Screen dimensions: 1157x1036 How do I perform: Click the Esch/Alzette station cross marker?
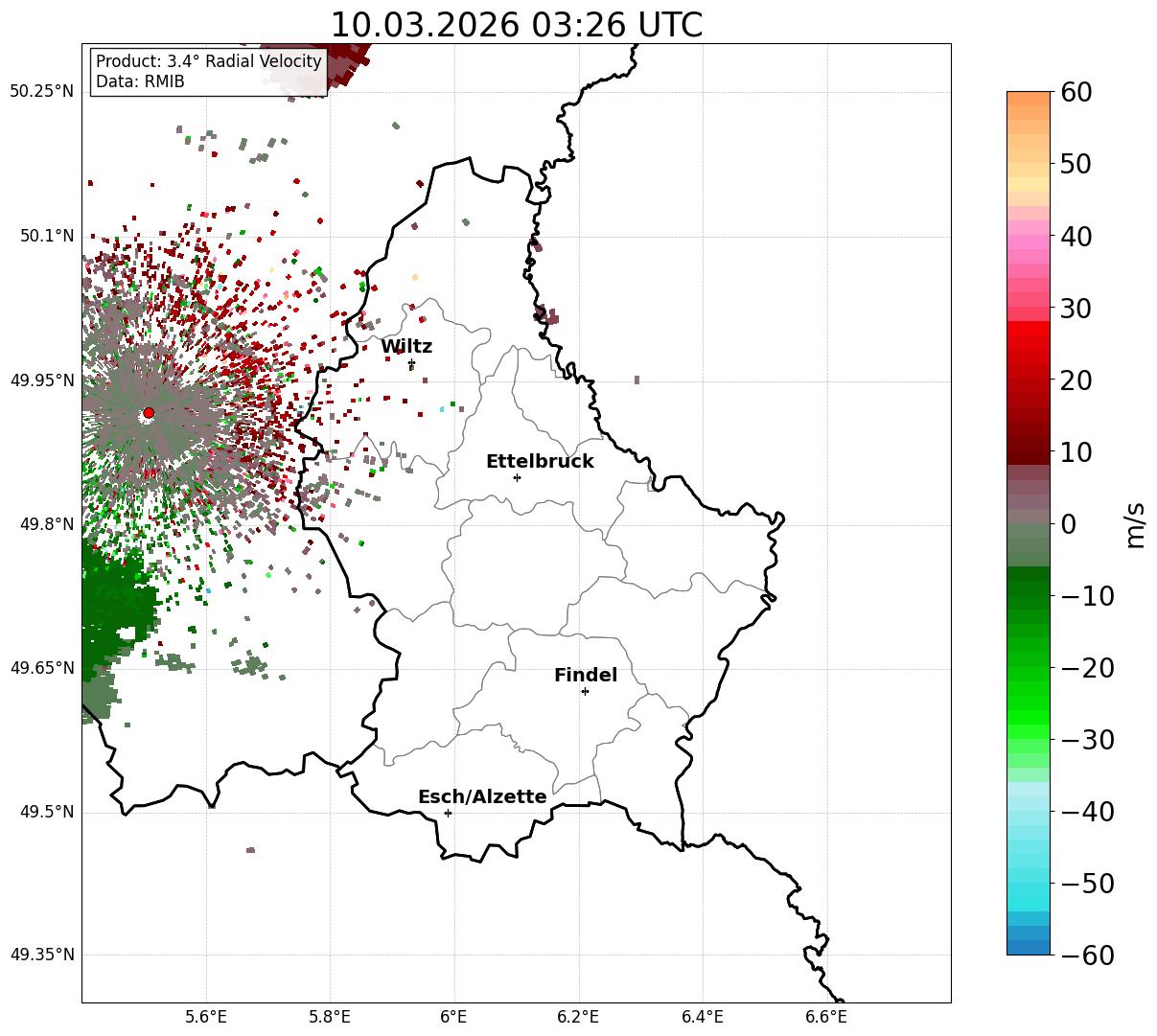pos(448,813)
